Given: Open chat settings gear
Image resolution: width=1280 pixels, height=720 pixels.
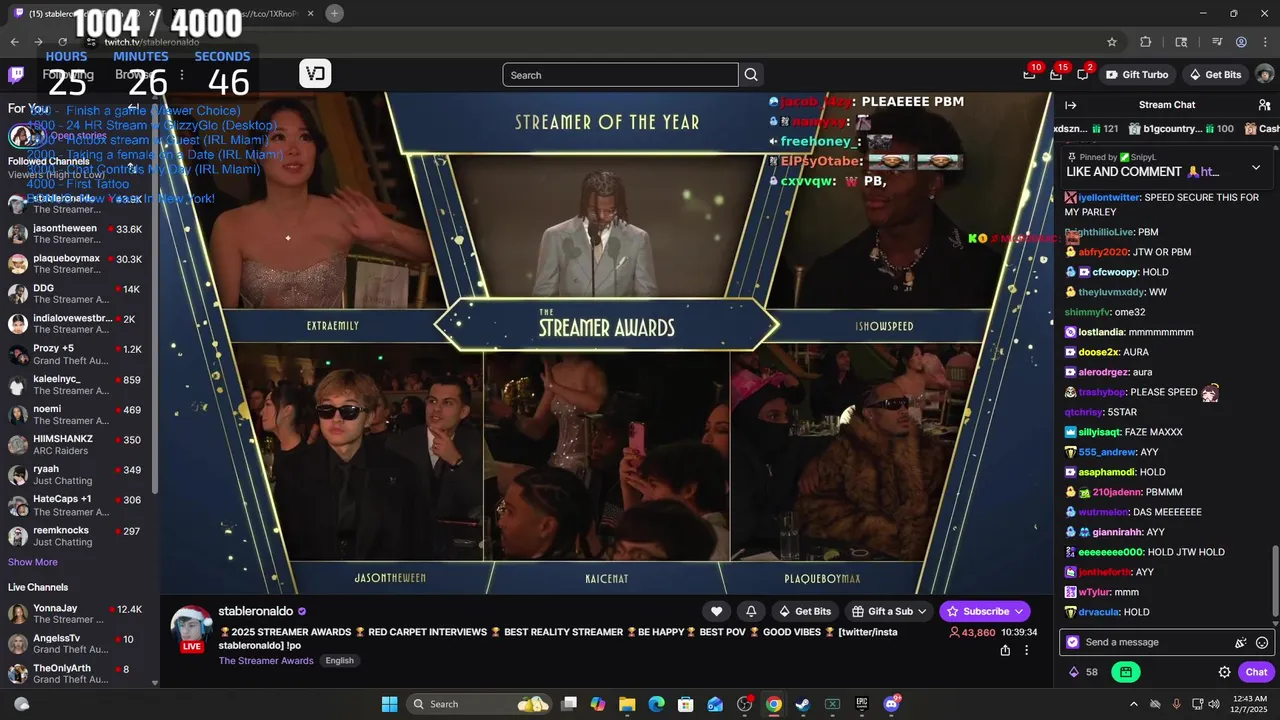Looking at the screenshot, I should tap(1224, 672).
